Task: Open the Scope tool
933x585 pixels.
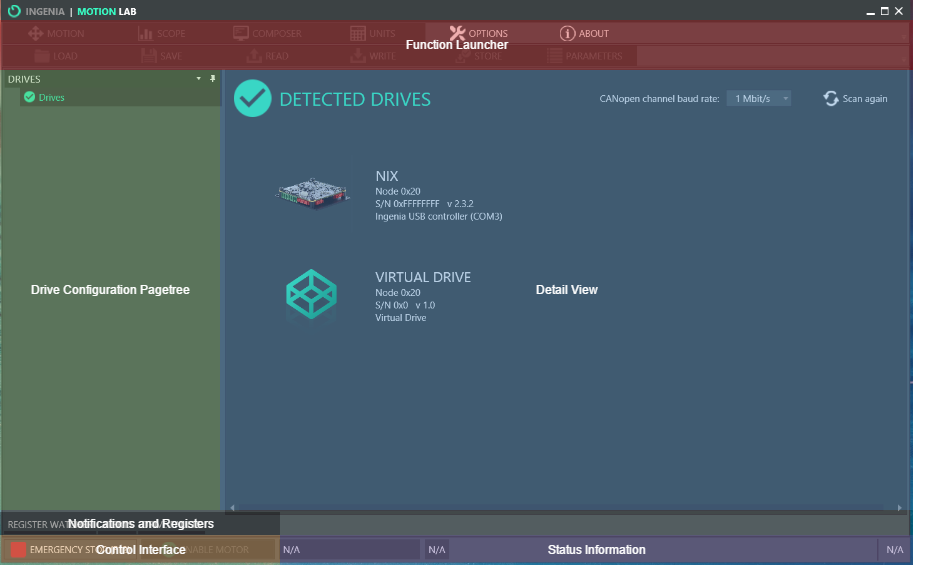Action: click(162, 33)
